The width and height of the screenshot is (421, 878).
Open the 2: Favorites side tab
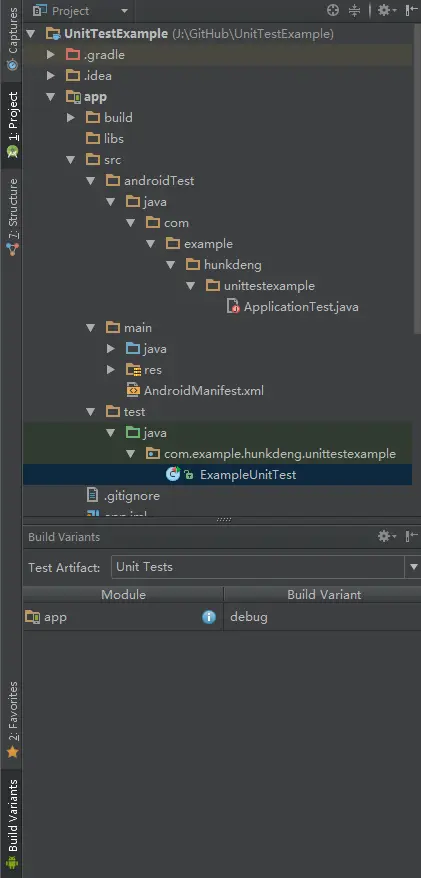11,720
